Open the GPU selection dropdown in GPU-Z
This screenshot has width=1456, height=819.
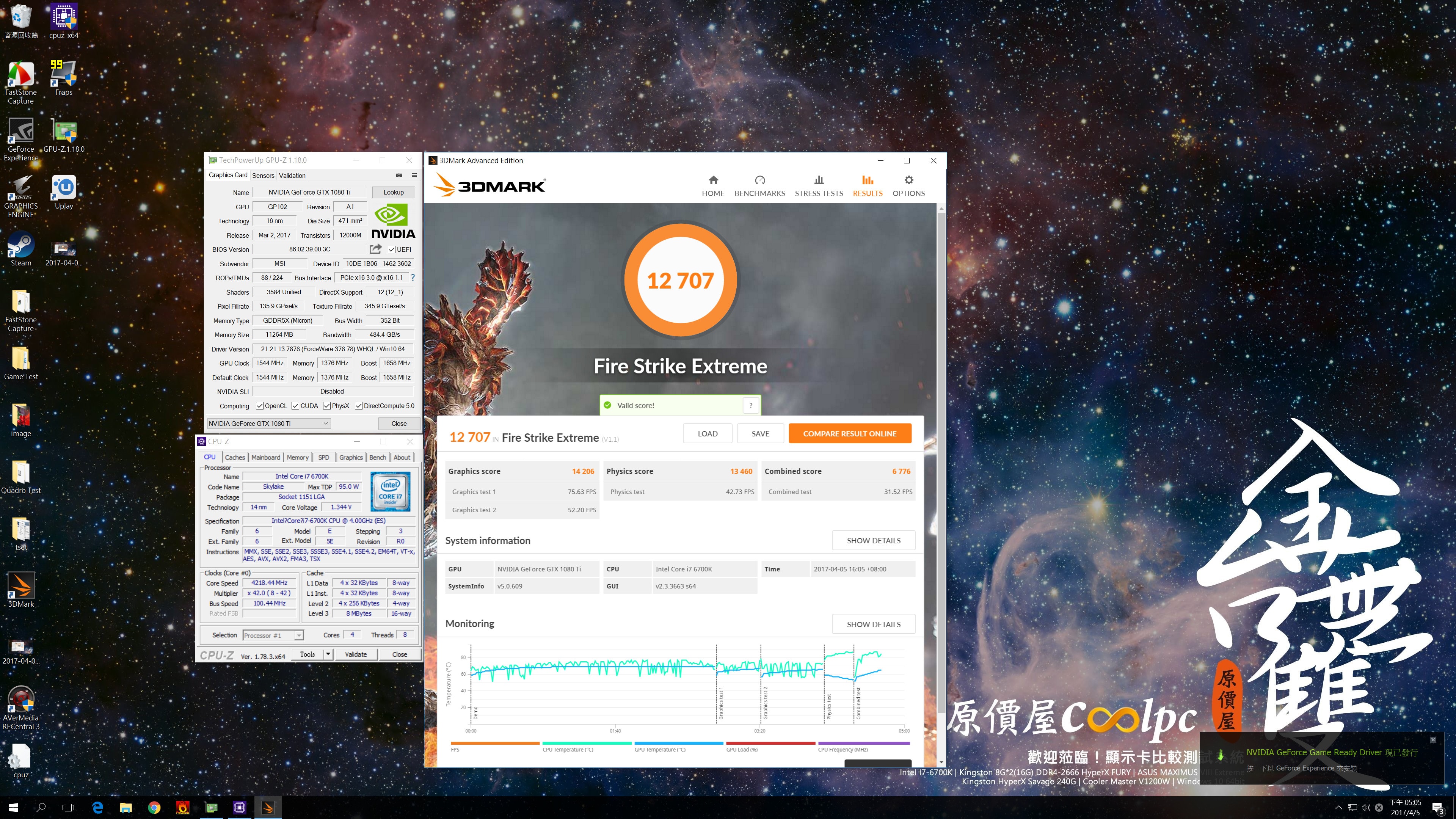coord(269,424)
